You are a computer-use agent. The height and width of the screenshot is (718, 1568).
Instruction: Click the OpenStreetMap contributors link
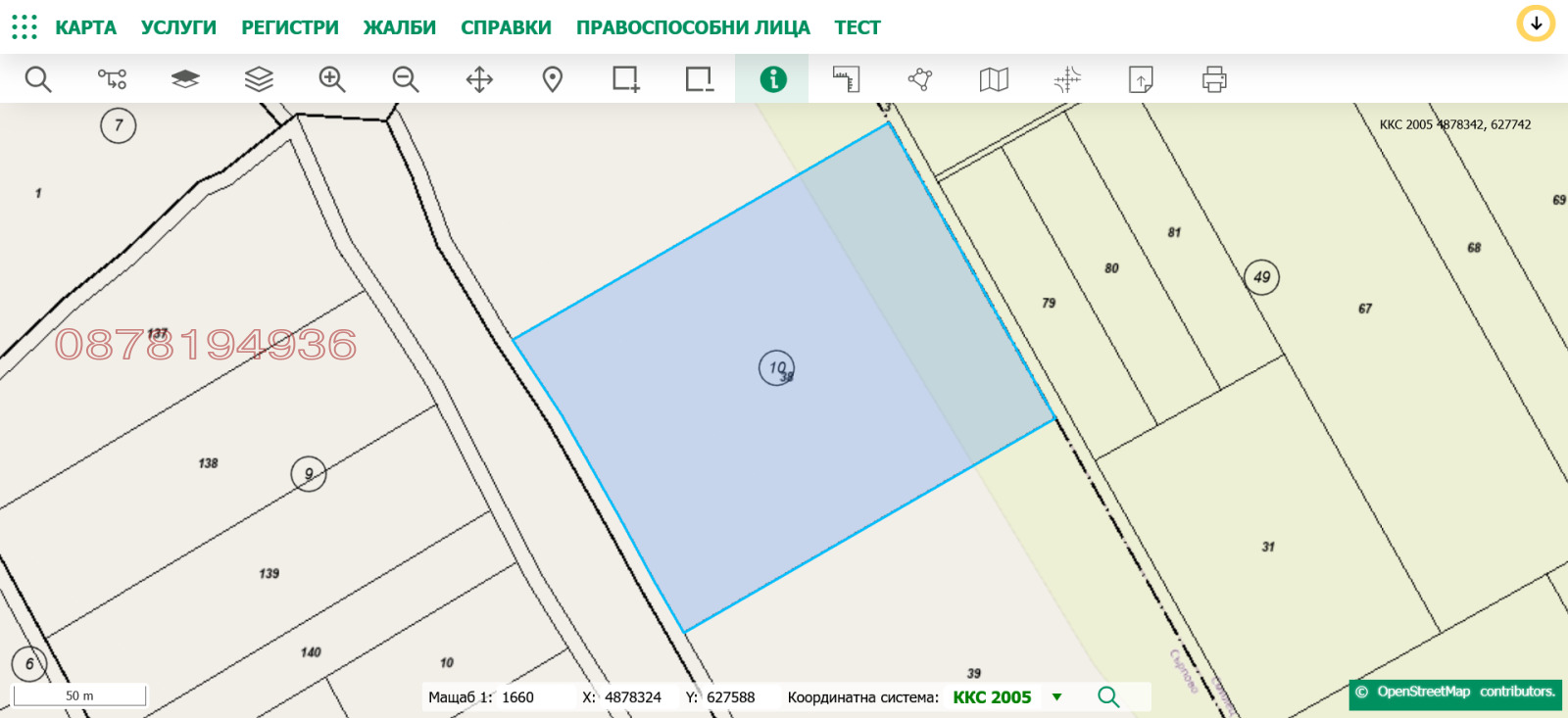pyautogui.click(x=1455, y=693)
